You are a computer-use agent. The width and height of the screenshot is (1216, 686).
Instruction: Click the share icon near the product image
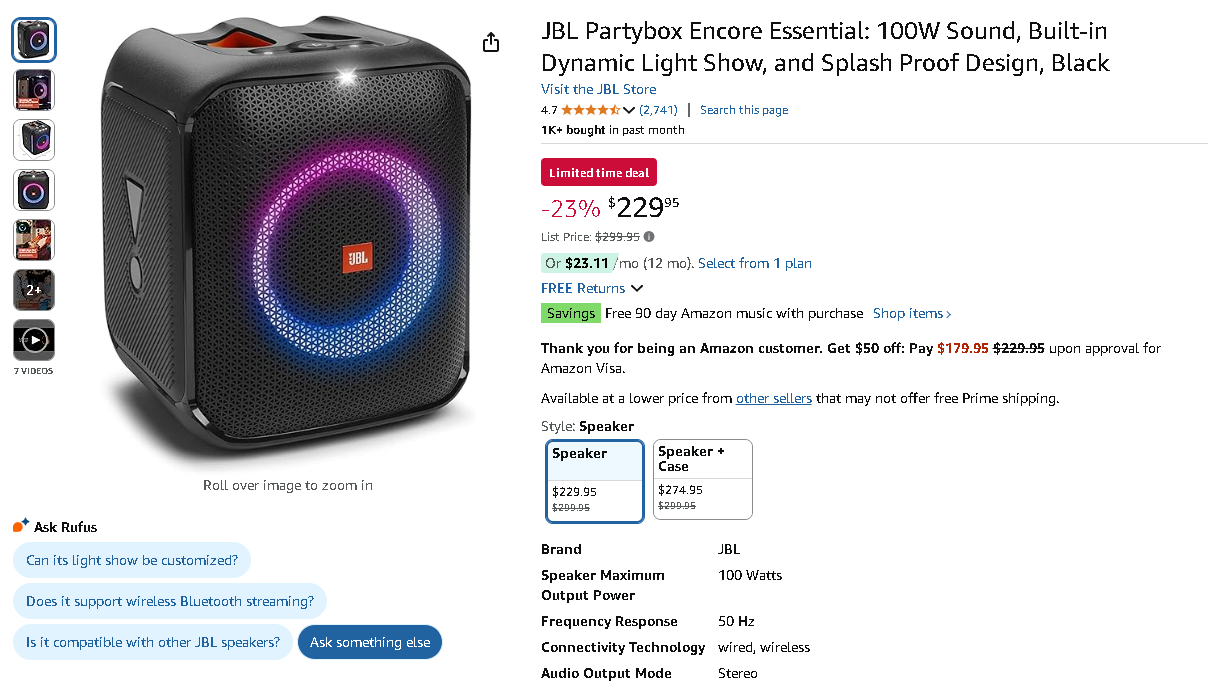pos(490,42)
